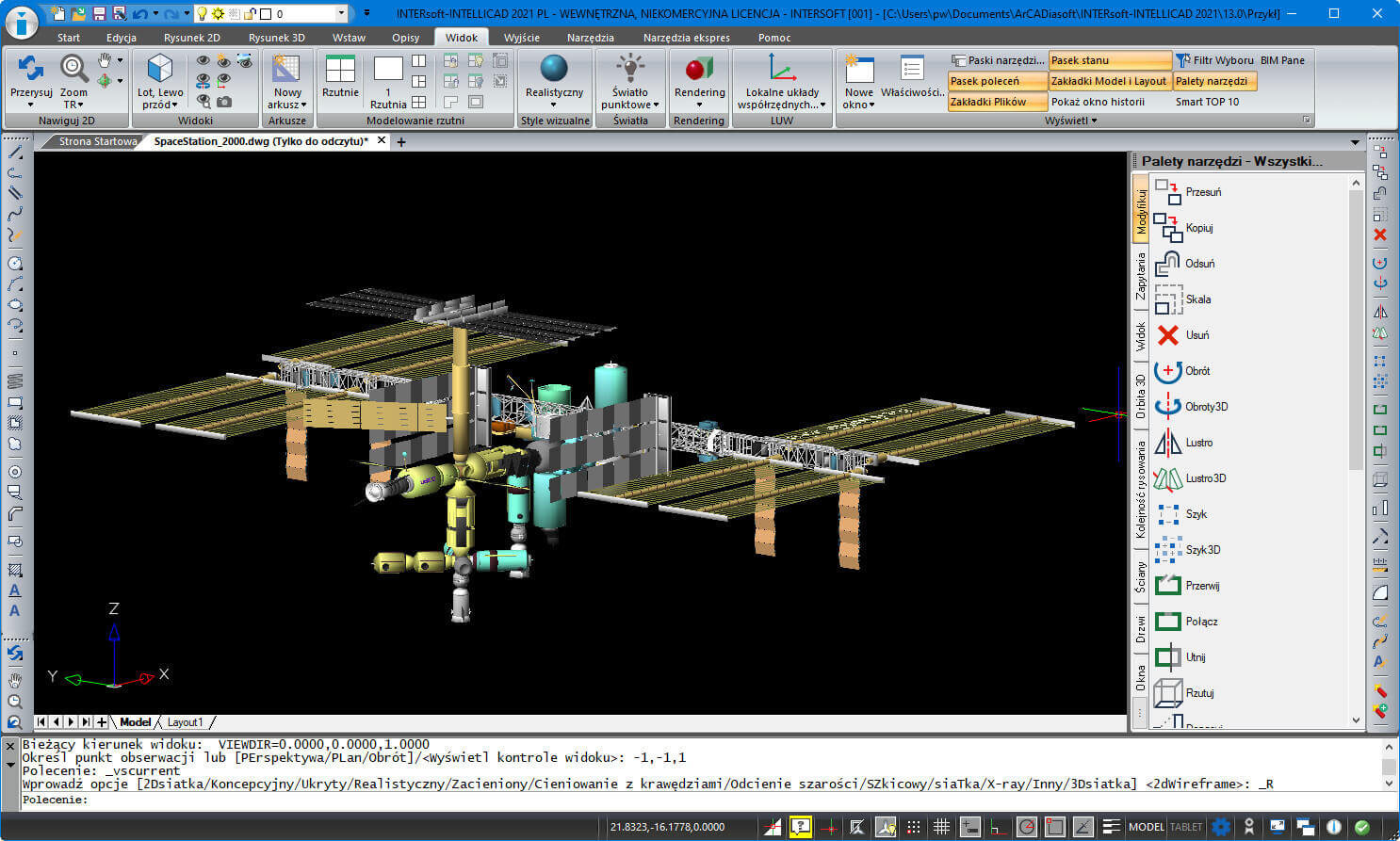Click the Zoom TR magnifier icon

click(x=73, y=68)
